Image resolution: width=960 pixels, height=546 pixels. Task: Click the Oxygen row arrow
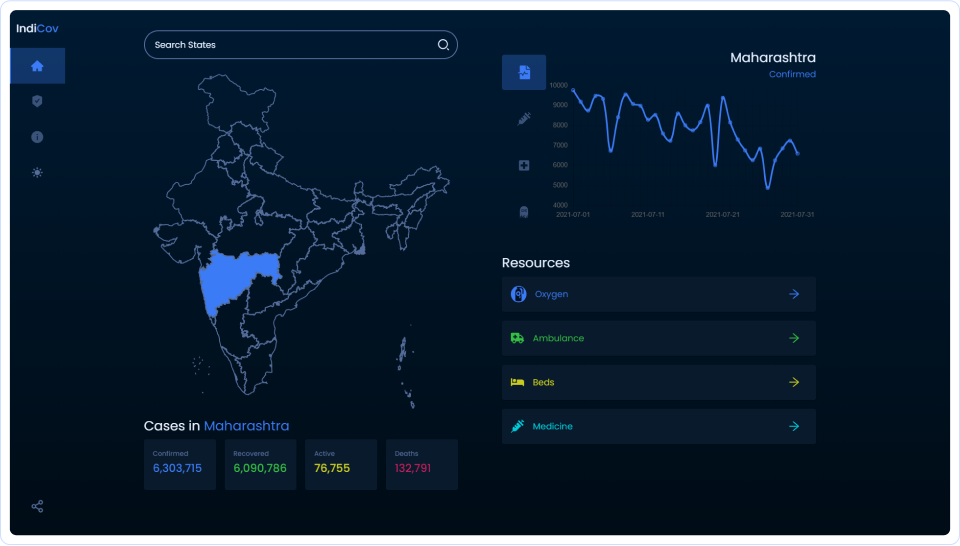tap(794, 294)
